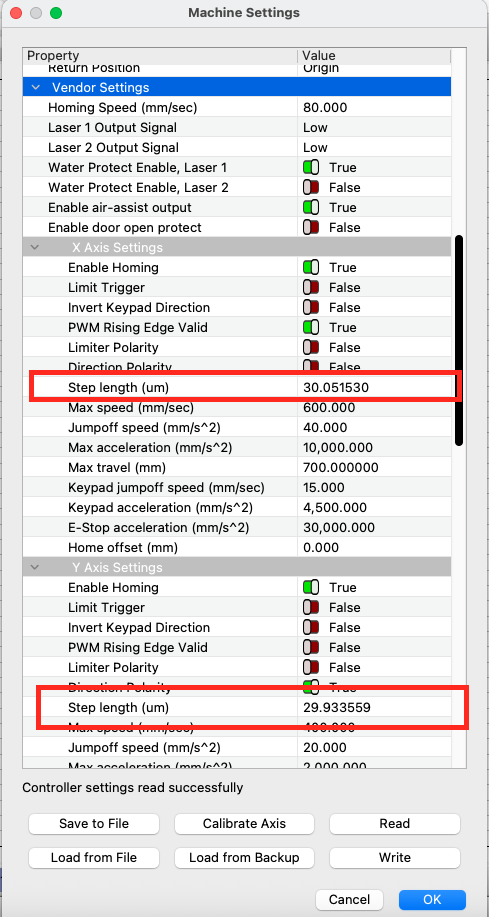Screen dimensions: 489x917
Task: Toggle Y Axis Limiter Polarity switch
Action: 311,667
